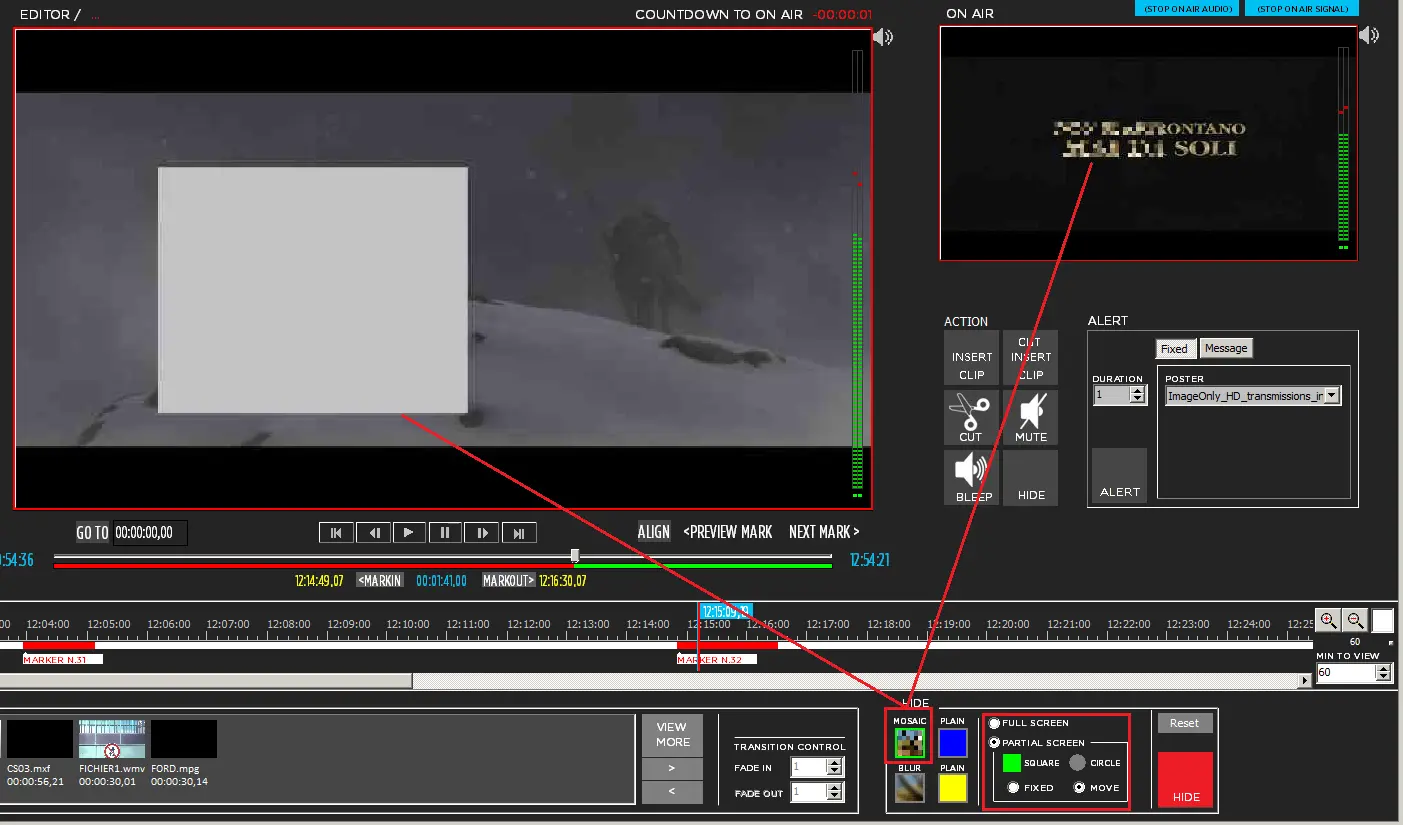The image size is (1403, 825).
Task: Toggle the editor preview speaker icon
Action: [x=883, y=38]
